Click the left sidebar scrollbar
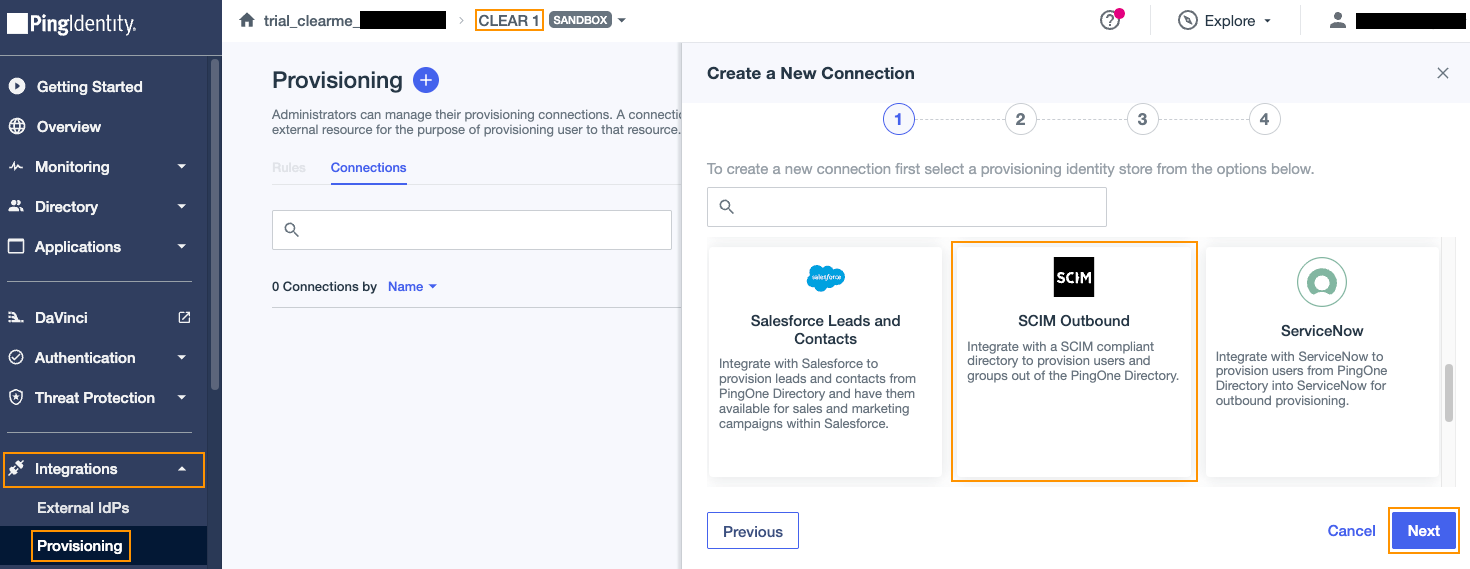Screen dimensions: 1470x569 click(x=215, y=224)
